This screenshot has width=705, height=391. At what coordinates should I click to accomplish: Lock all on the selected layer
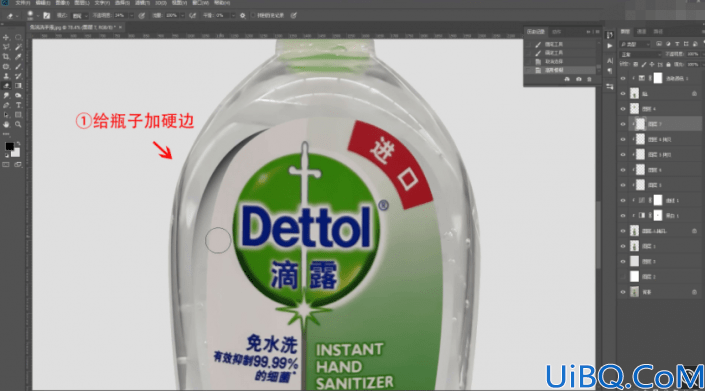pos(668,65)
